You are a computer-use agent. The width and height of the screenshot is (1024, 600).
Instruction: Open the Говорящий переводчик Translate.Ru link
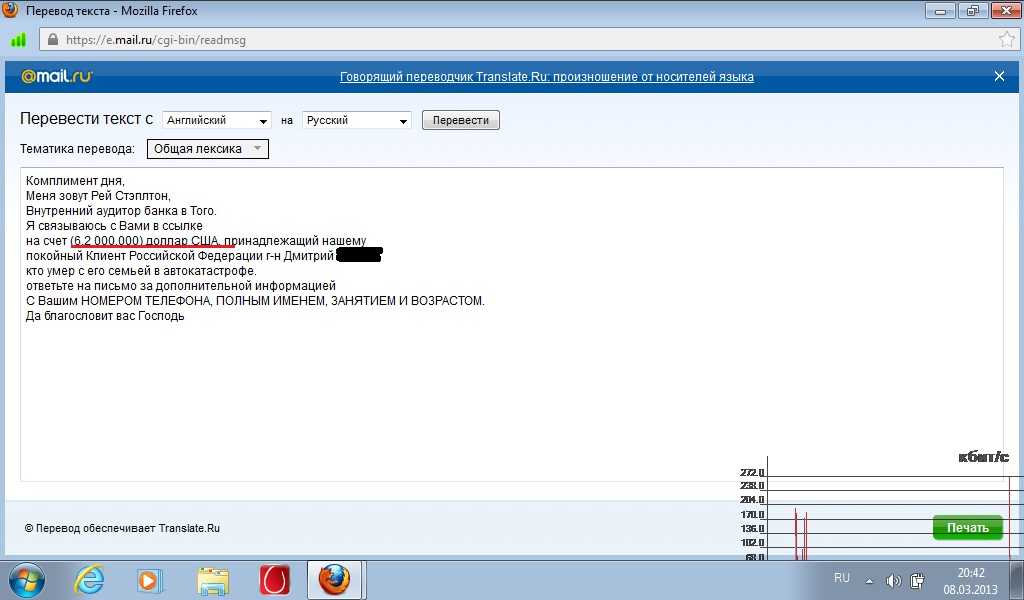pyautogui.click(x=546, y=77)
